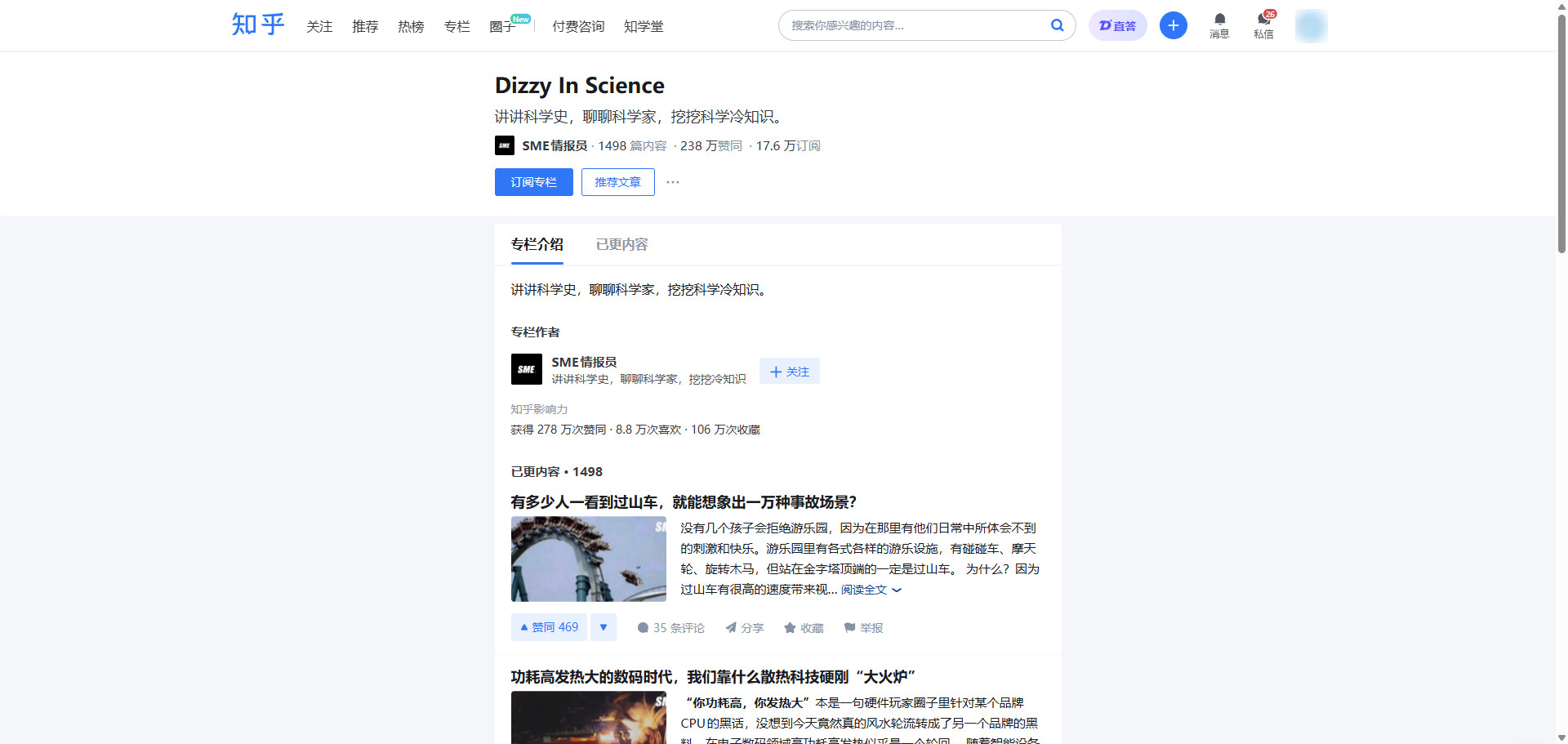1568x744 pixels.
Task: Toggle 收藏 favorite on roller coaster article
Action: (x=804, y=628)
